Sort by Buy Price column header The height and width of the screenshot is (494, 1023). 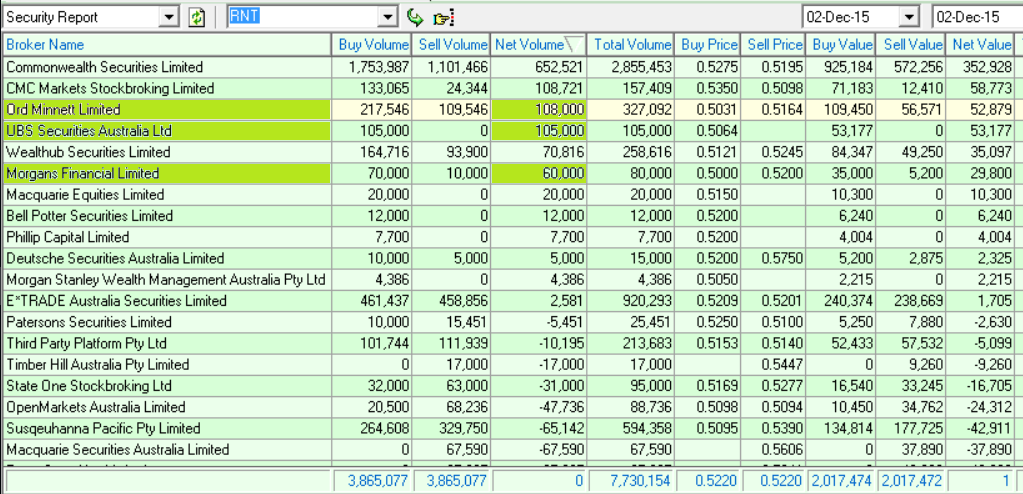pyautogui.click(x=708, y=44)
